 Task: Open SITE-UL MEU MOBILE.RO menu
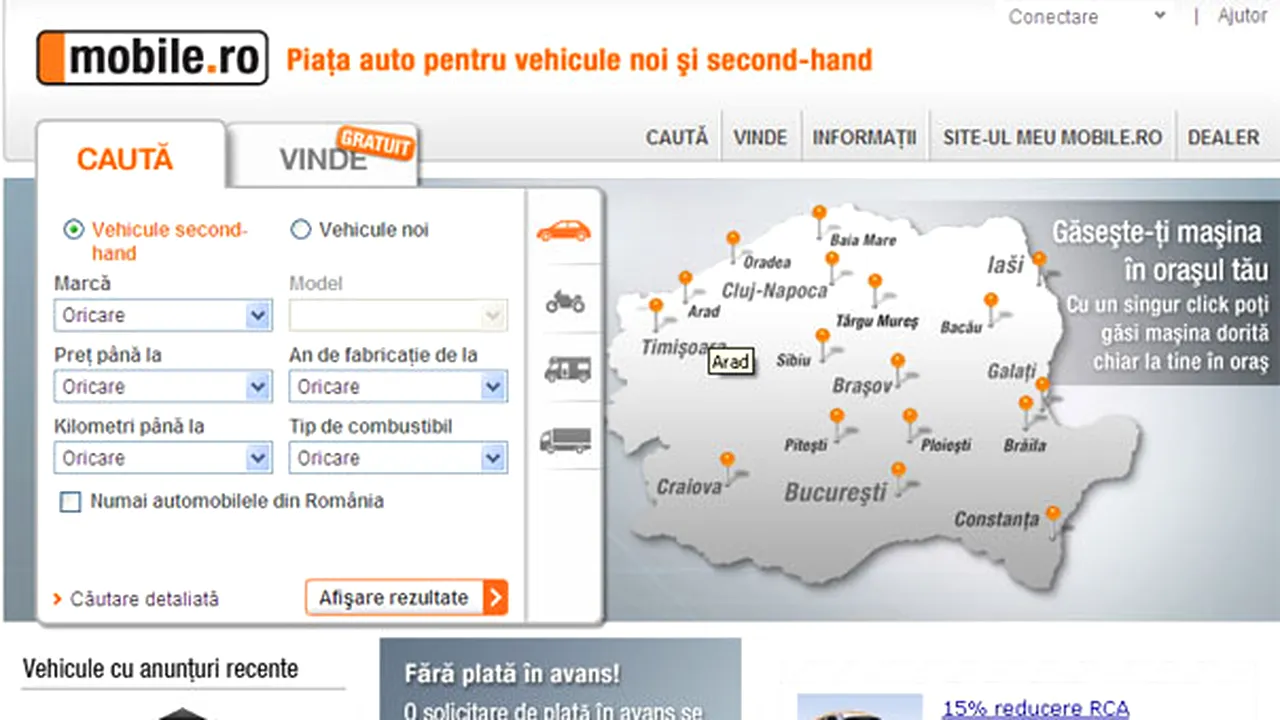(1052, 138)
